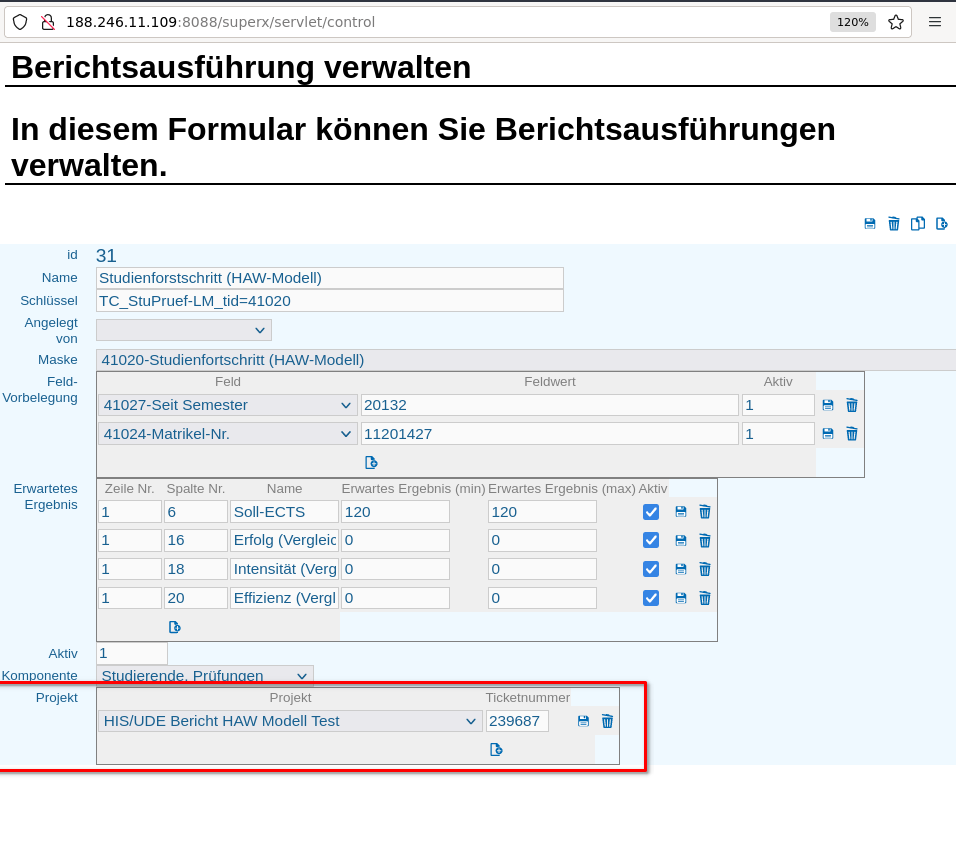Save the 41027-Seit Semester field row
Image resolution: width=956 pixels, height=841 pixels.
pyautogui.click(x=828, y=405)
